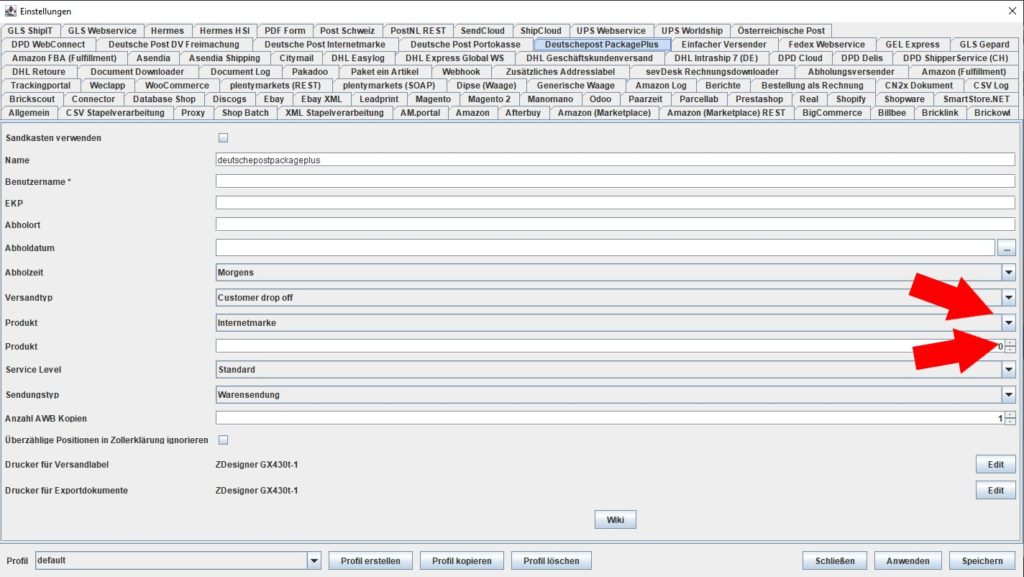Open the Hermes HSI tab
Image resolution: width=1024 pixels, height=577 pixels.
[x=225, y=31]
